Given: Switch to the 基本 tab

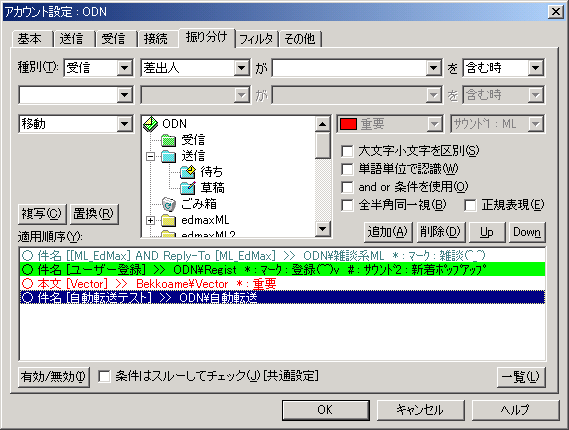Looking at the screenshot, I should coord(30,39).
